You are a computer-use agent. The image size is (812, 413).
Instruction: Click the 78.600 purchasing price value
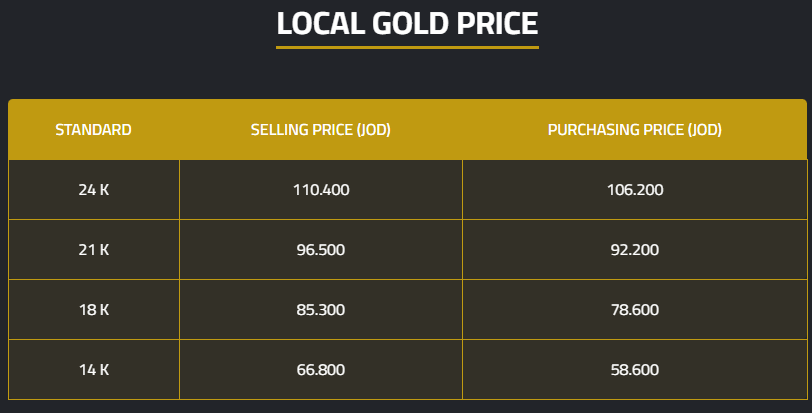click(634, 310)
